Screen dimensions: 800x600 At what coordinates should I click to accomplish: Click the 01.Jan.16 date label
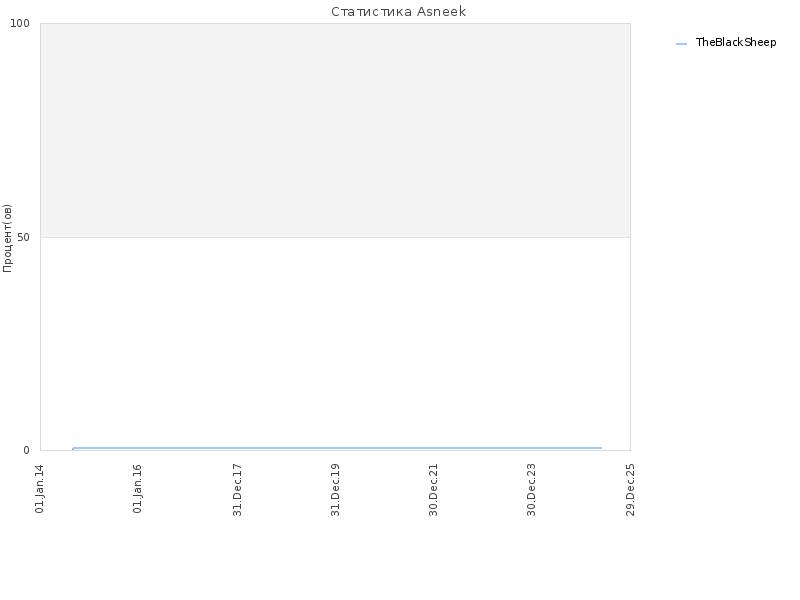pos(137,488)
